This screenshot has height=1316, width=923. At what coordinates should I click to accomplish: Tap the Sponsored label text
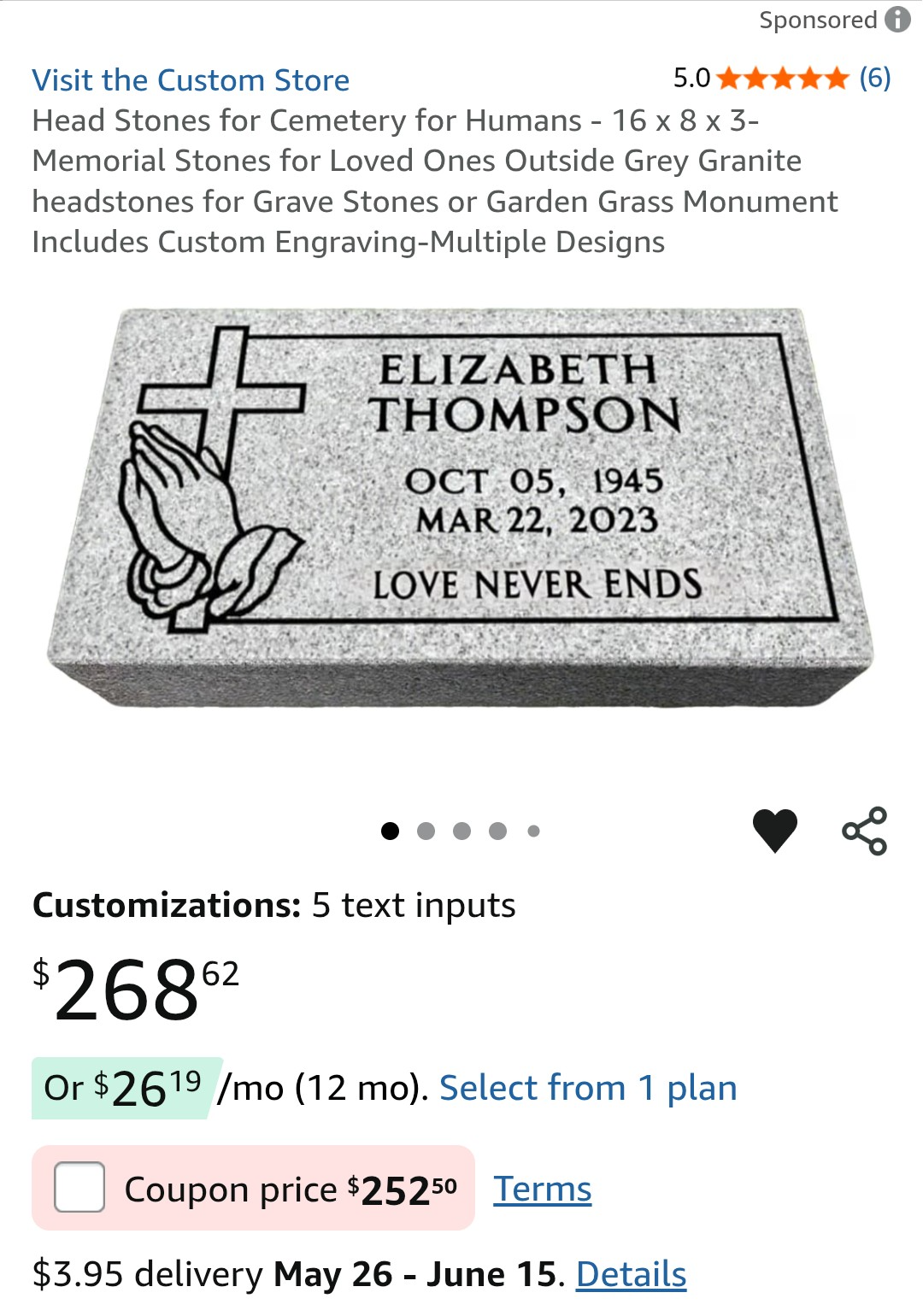tap(818, 20)
